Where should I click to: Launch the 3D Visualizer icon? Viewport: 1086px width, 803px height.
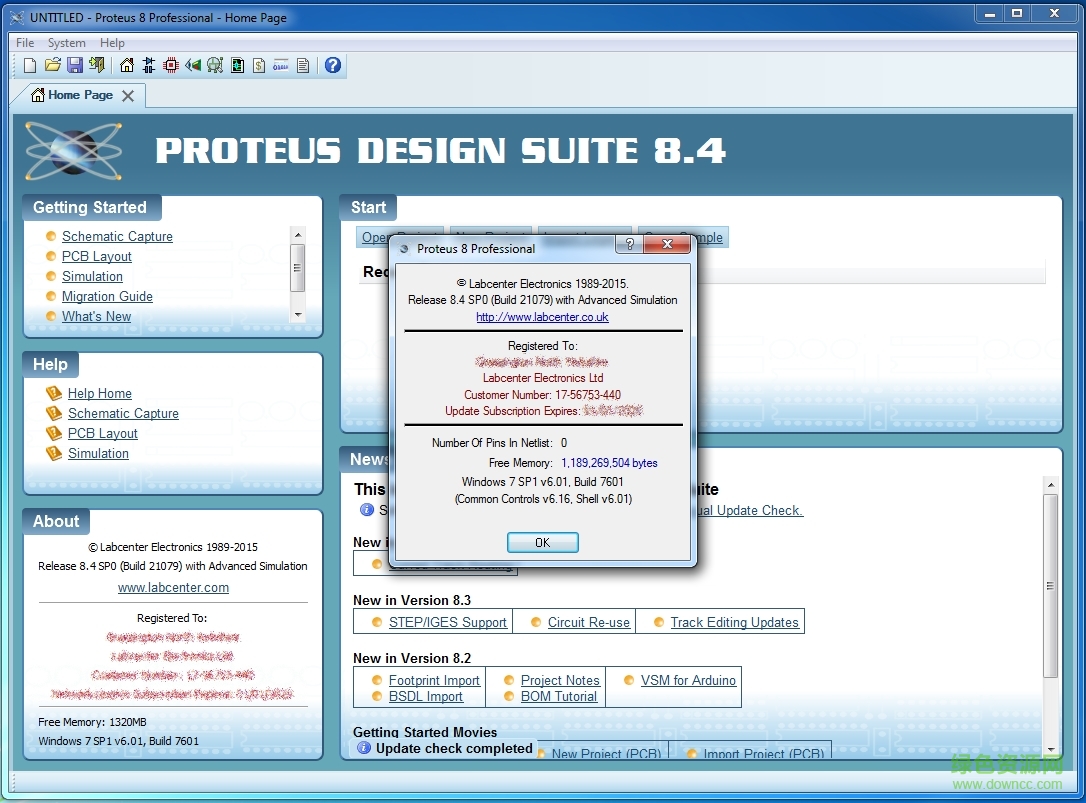(x=192, y=64)
